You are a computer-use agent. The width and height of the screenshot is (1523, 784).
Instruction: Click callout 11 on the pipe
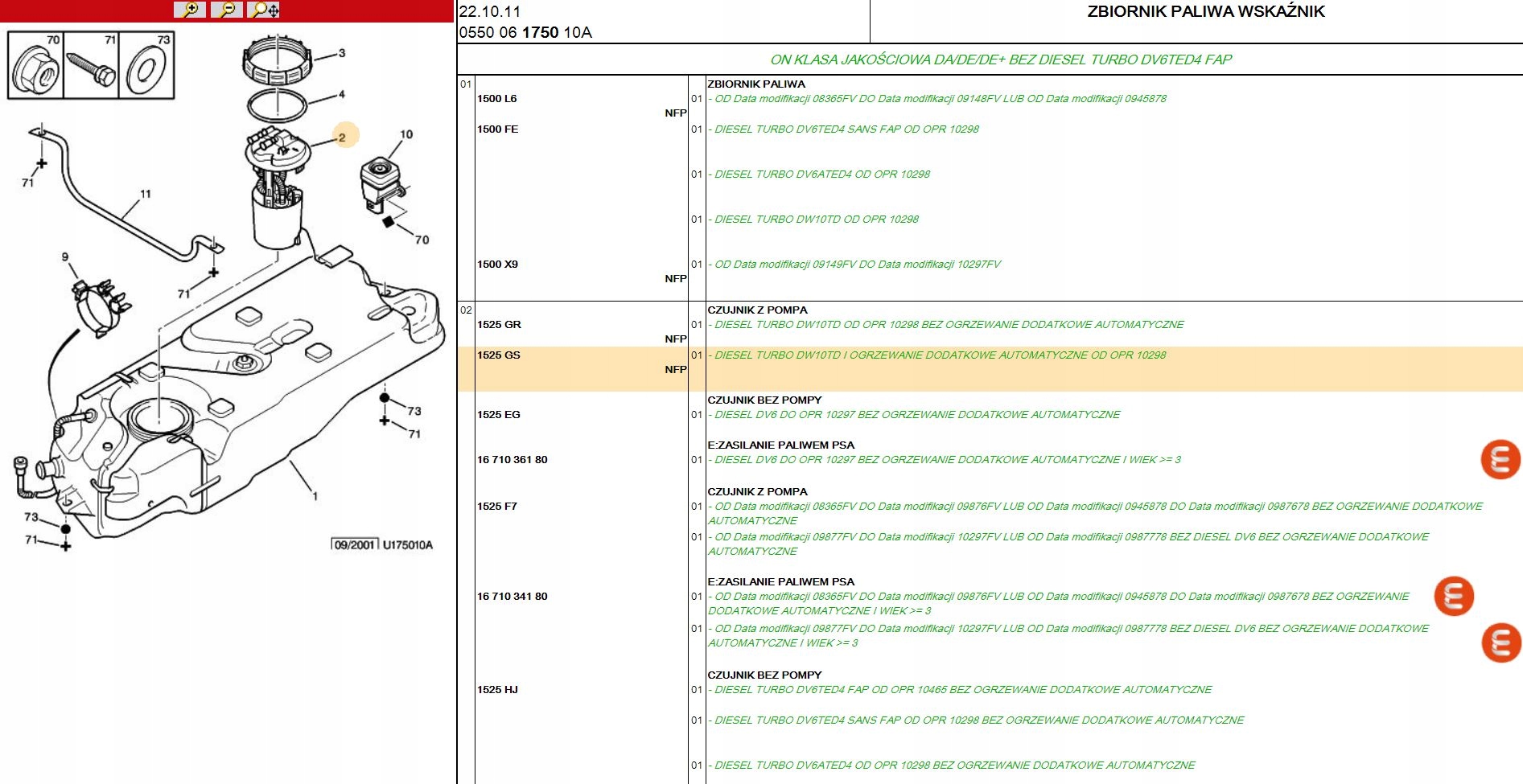[146, 194]
